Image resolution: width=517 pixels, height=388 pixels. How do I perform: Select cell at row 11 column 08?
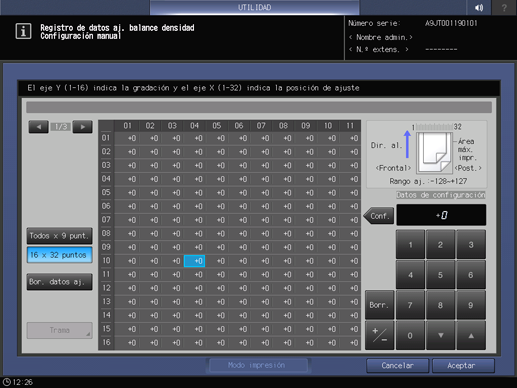click(x=283, y=275)
